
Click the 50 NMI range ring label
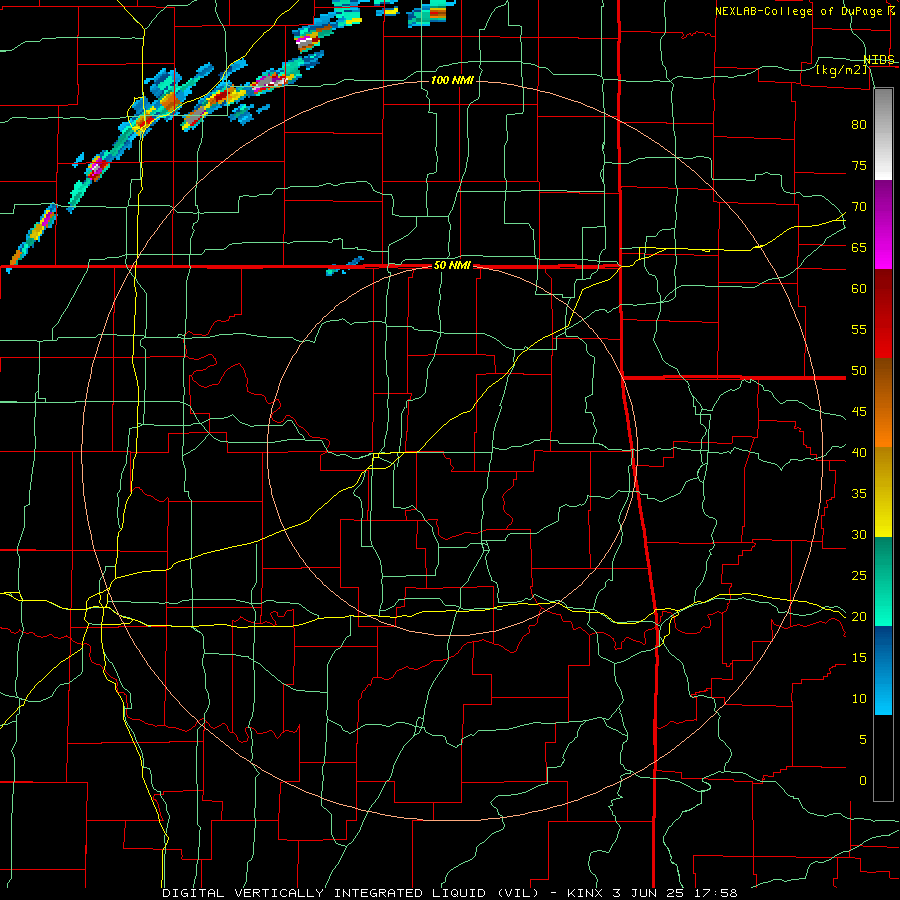(x=452, y=265)
